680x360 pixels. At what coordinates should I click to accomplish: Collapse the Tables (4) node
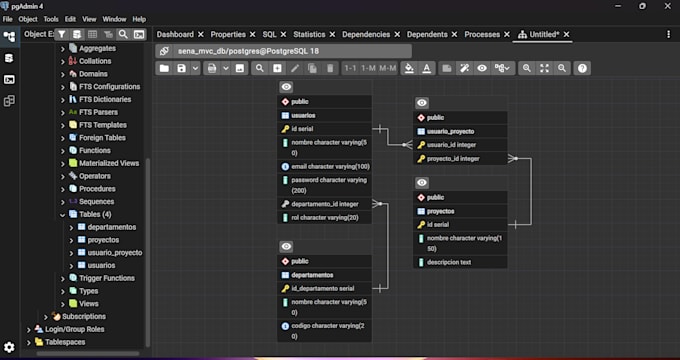pyautogui.click(x=62, y=215)
